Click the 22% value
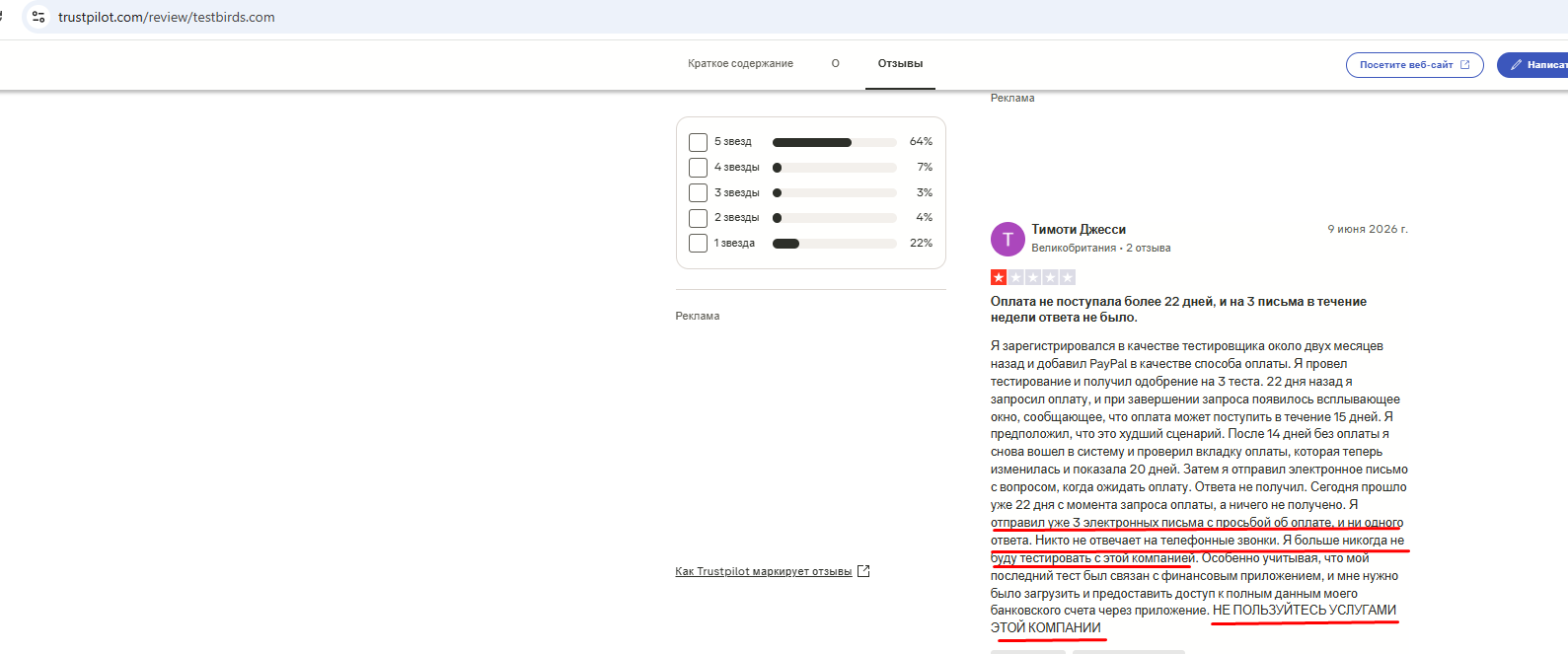The width and height of the screenshot is (1568, 654). tap(921, 243)
